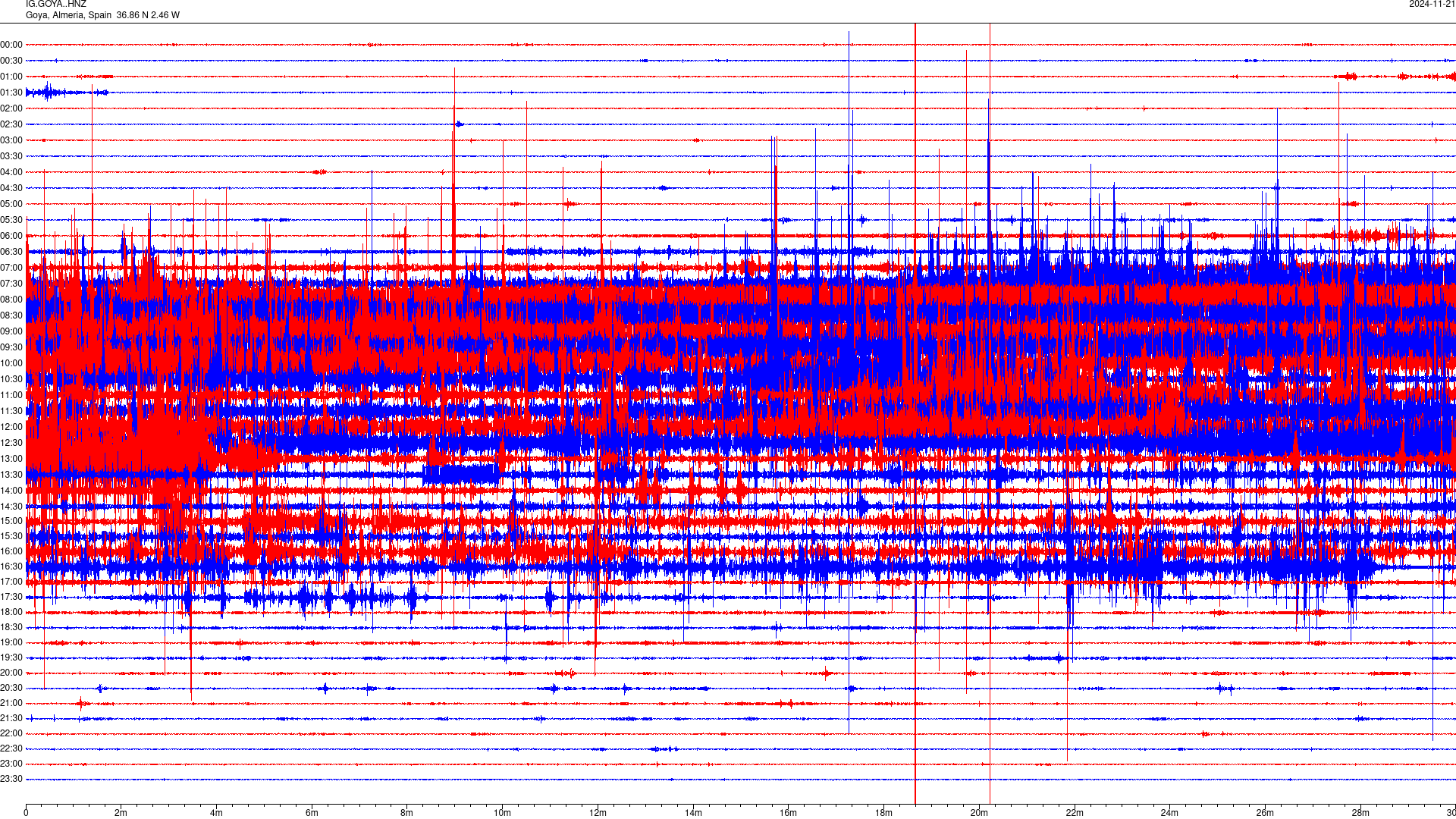Viewport: 1456px width, 819px height.
Task: Select the 02:00 time row label
Action: coord(11,108)
